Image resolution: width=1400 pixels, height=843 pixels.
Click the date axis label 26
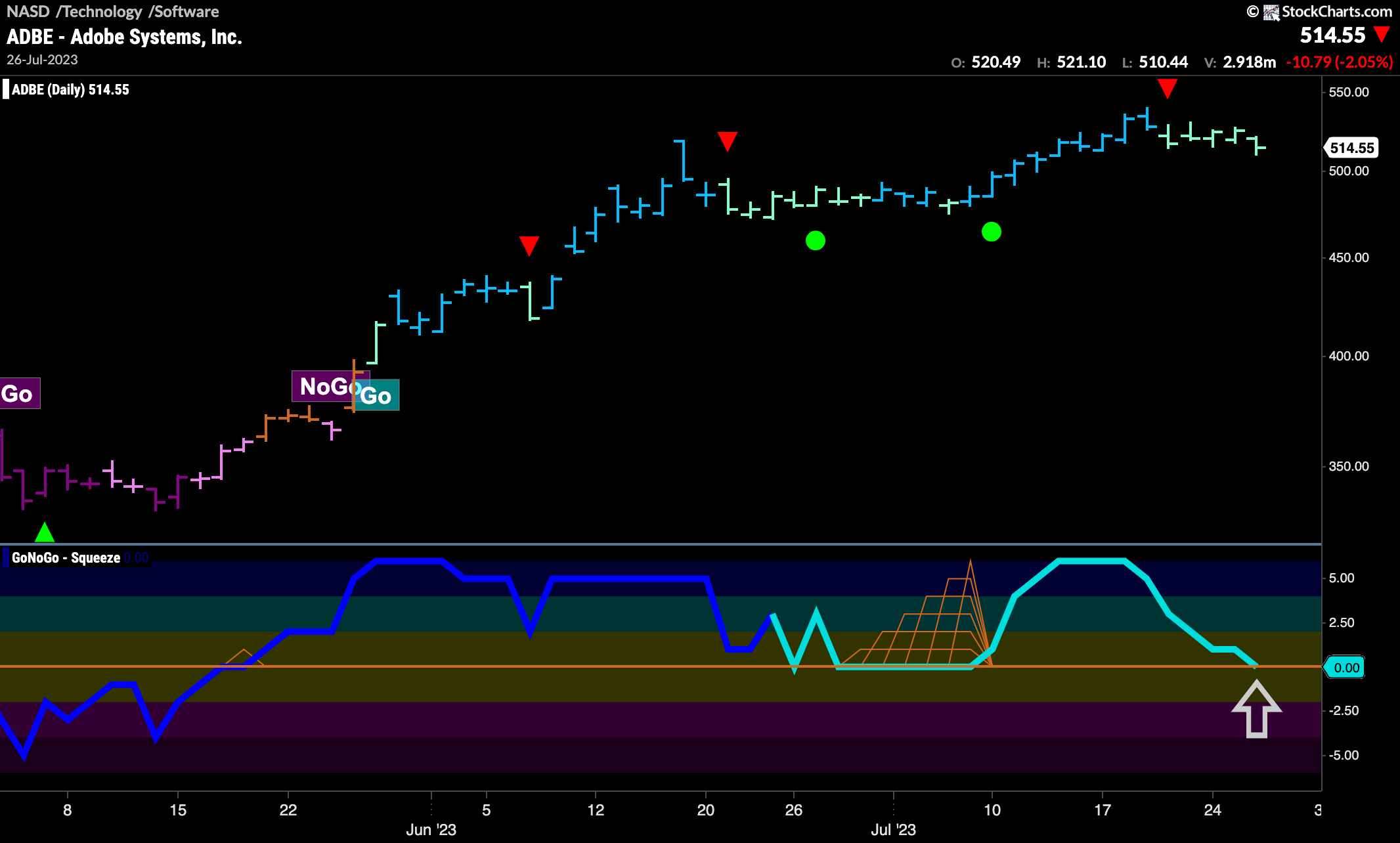[x=794, y=810]
